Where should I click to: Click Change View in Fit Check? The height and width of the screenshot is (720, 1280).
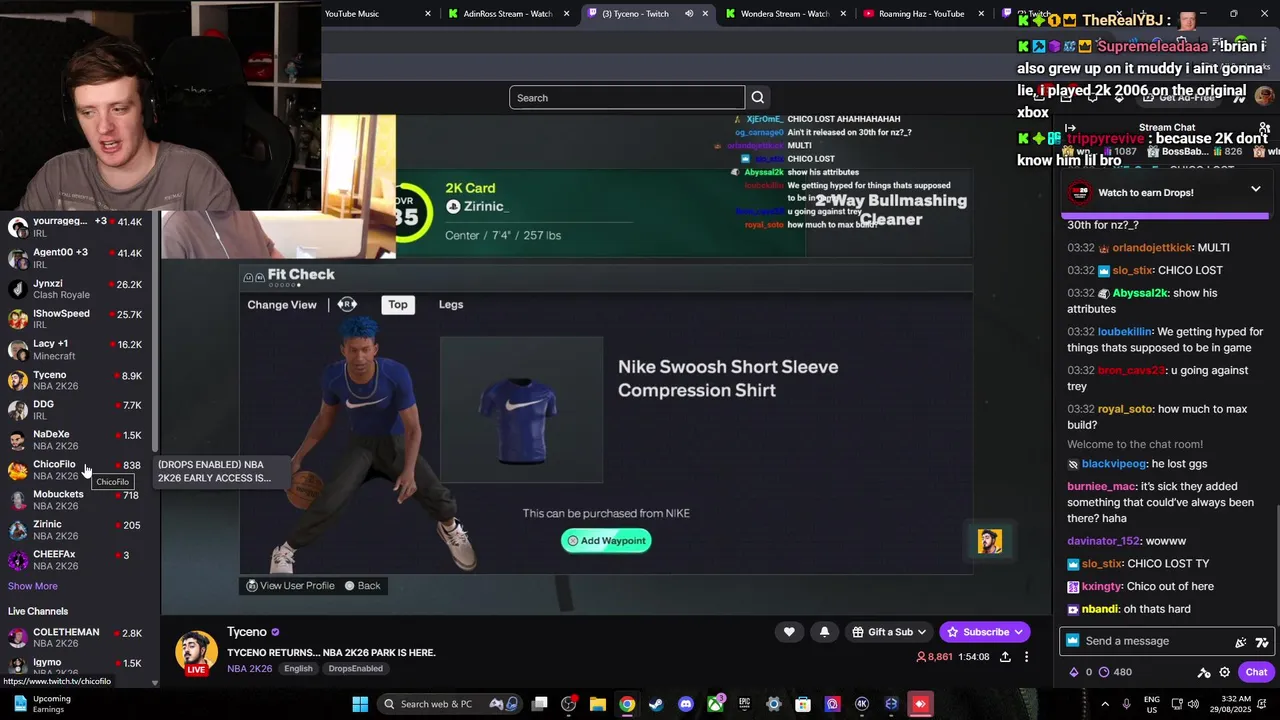(x=282, y=304)
